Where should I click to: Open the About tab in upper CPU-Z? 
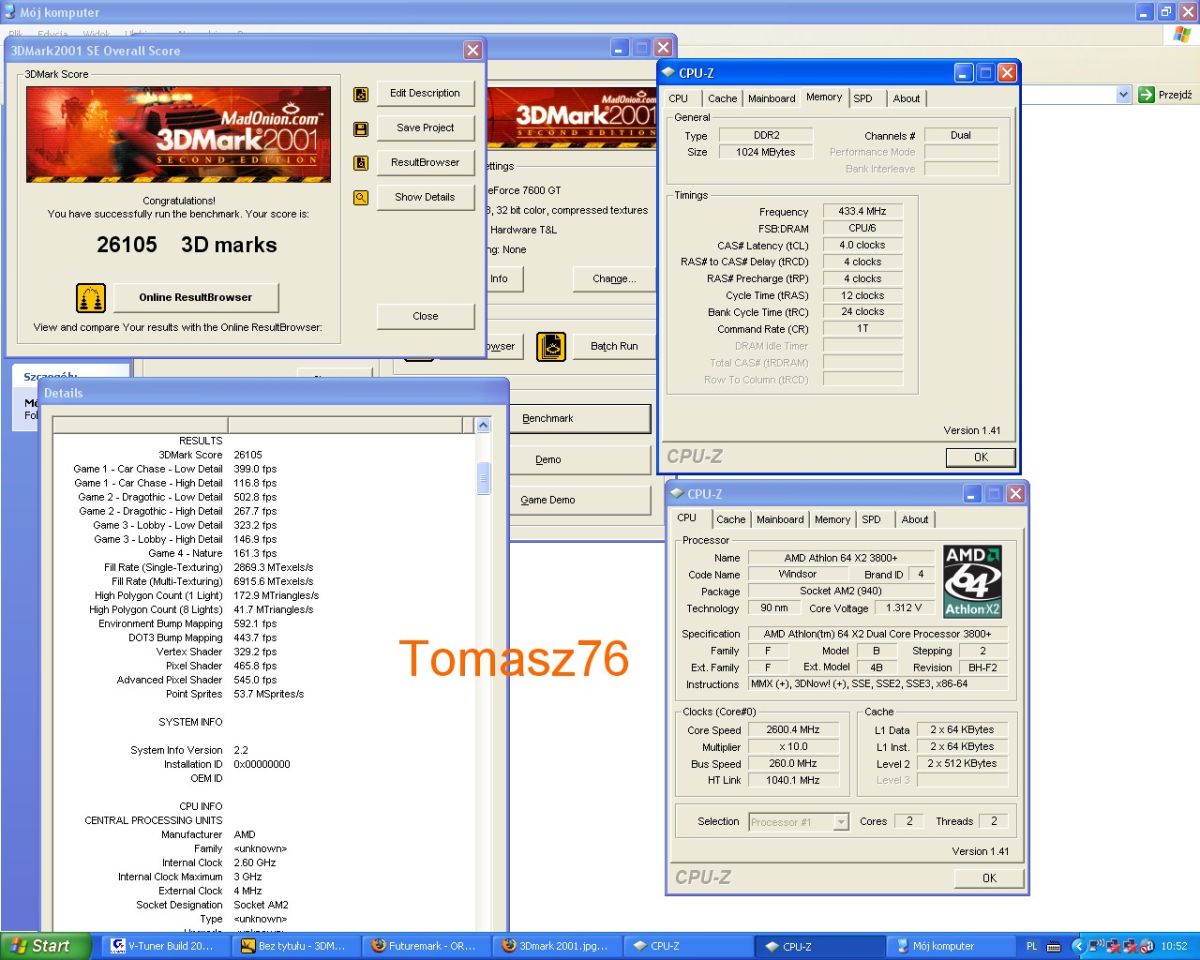[907, 98]
